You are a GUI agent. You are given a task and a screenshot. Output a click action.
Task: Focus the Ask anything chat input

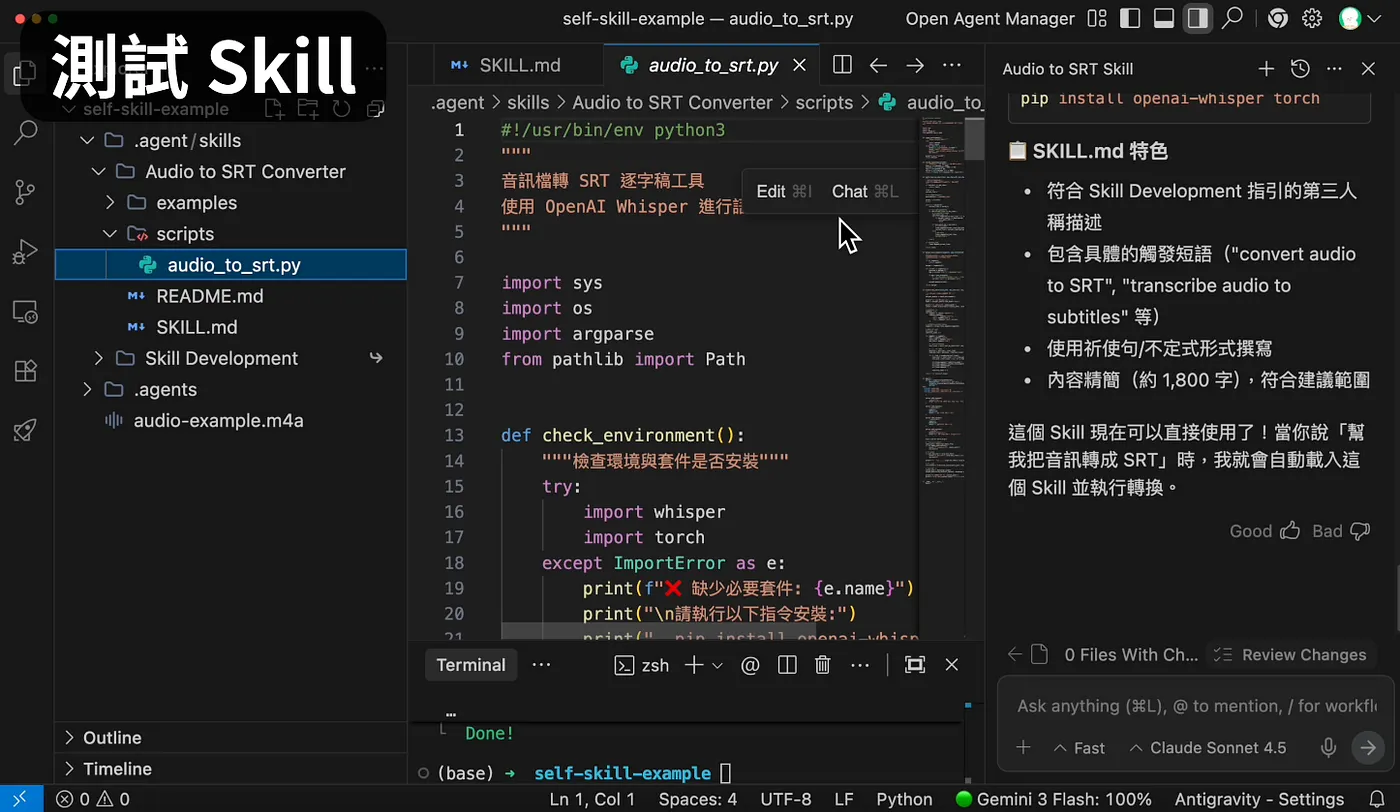pyautogui.click(x=1196, y=706)
